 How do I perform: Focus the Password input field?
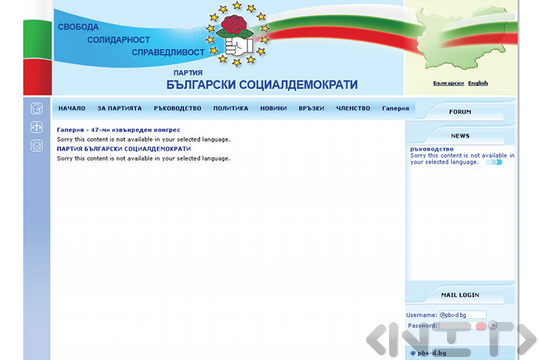click(463, 326)
